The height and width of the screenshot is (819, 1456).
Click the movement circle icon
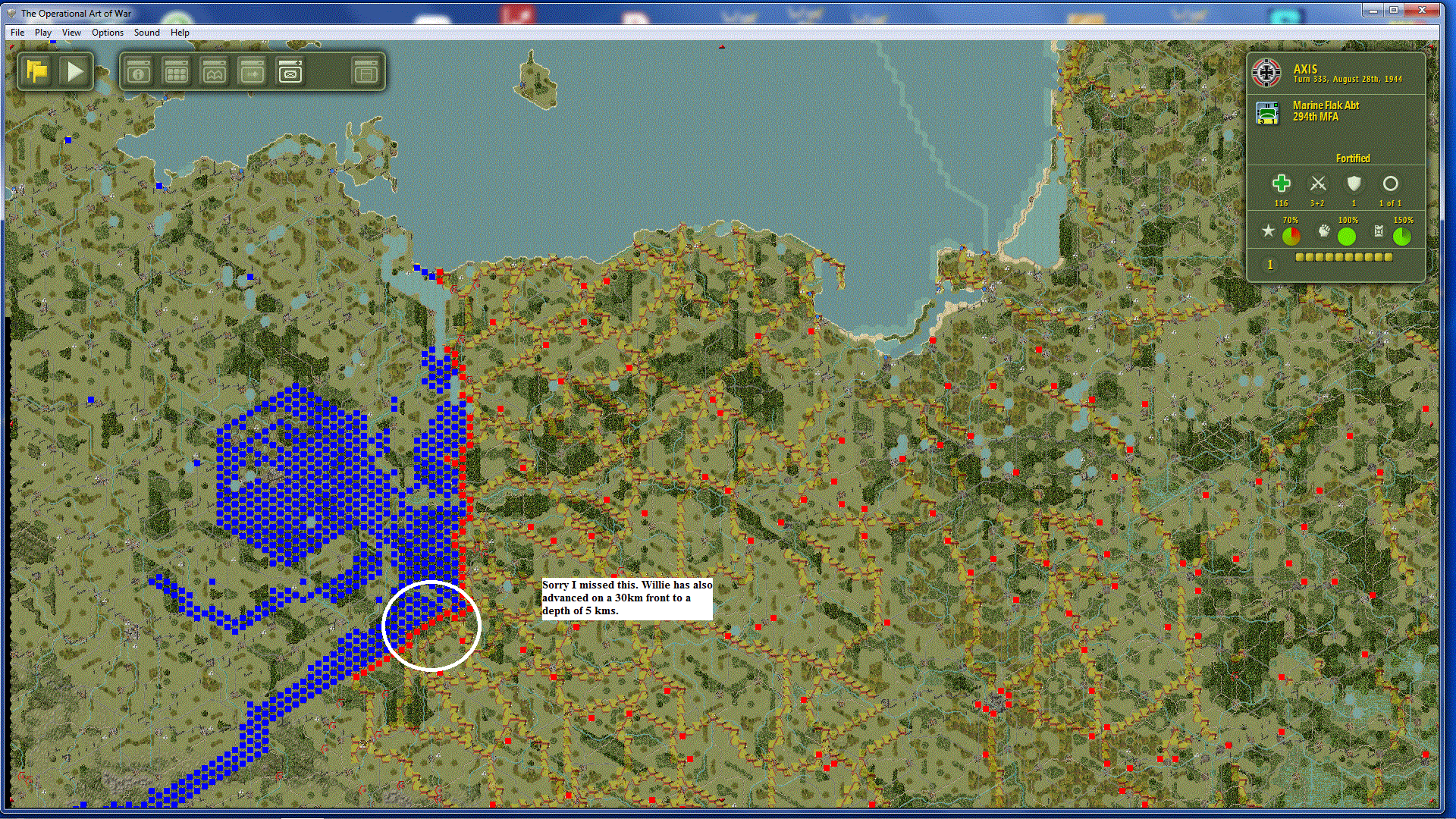[x=1390, y=184]
